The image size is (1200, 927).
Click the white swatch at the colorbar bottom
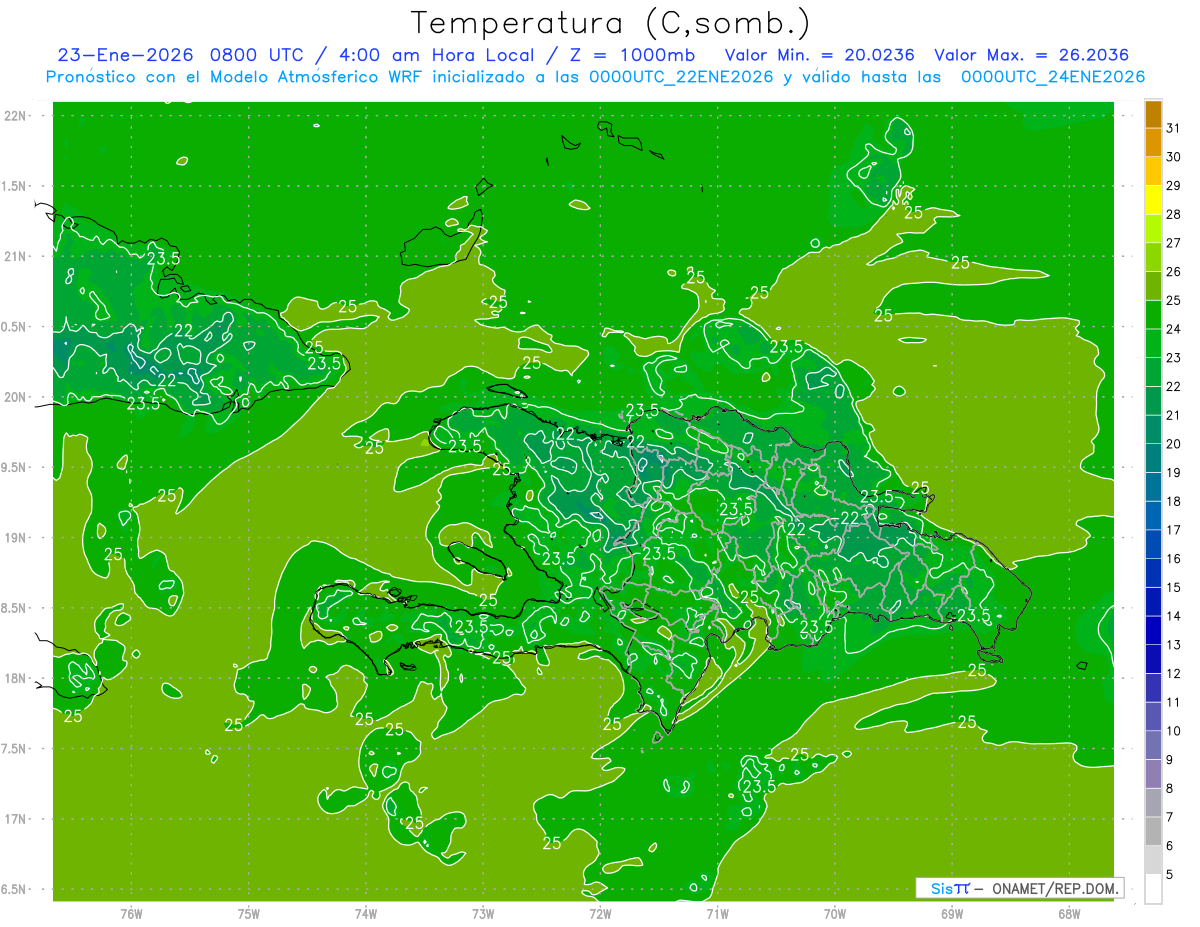[1153, 888]
